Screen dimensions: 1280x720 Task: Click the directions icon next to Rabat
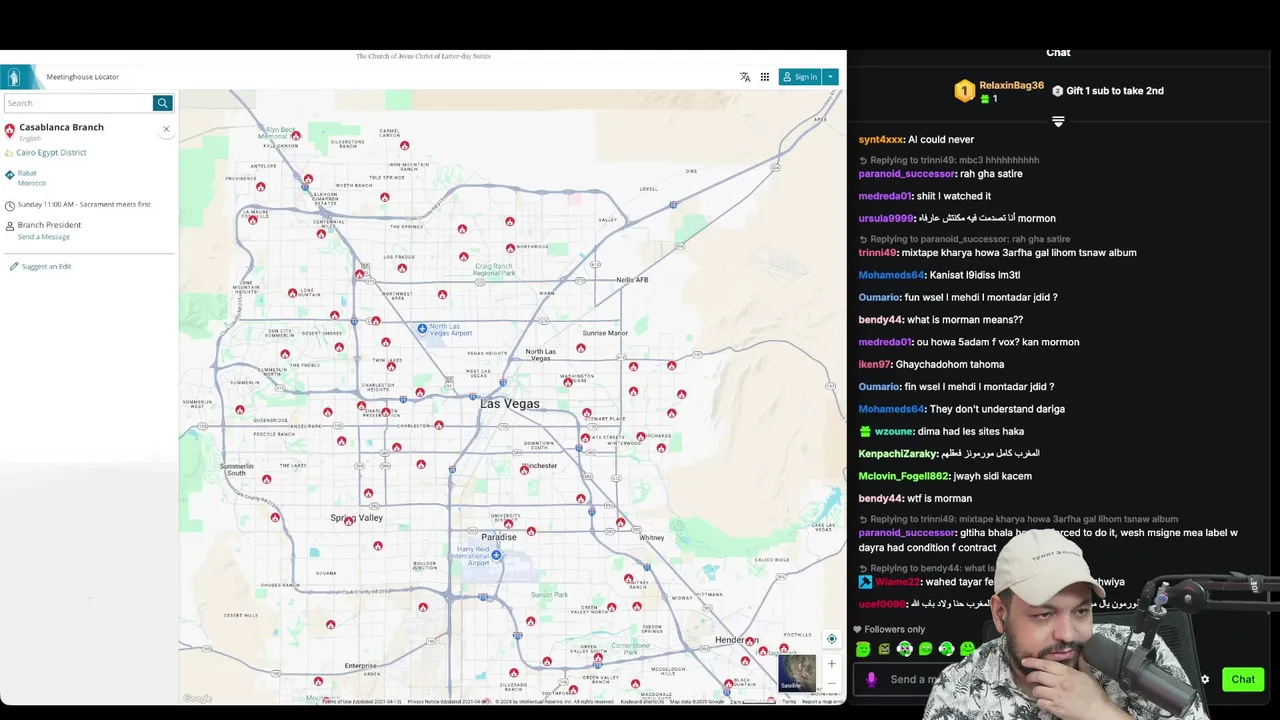[10, 175]
